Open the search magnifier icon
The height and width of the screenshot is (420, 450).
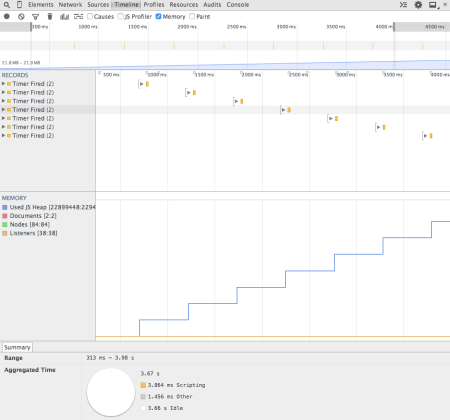click(7, 5)
